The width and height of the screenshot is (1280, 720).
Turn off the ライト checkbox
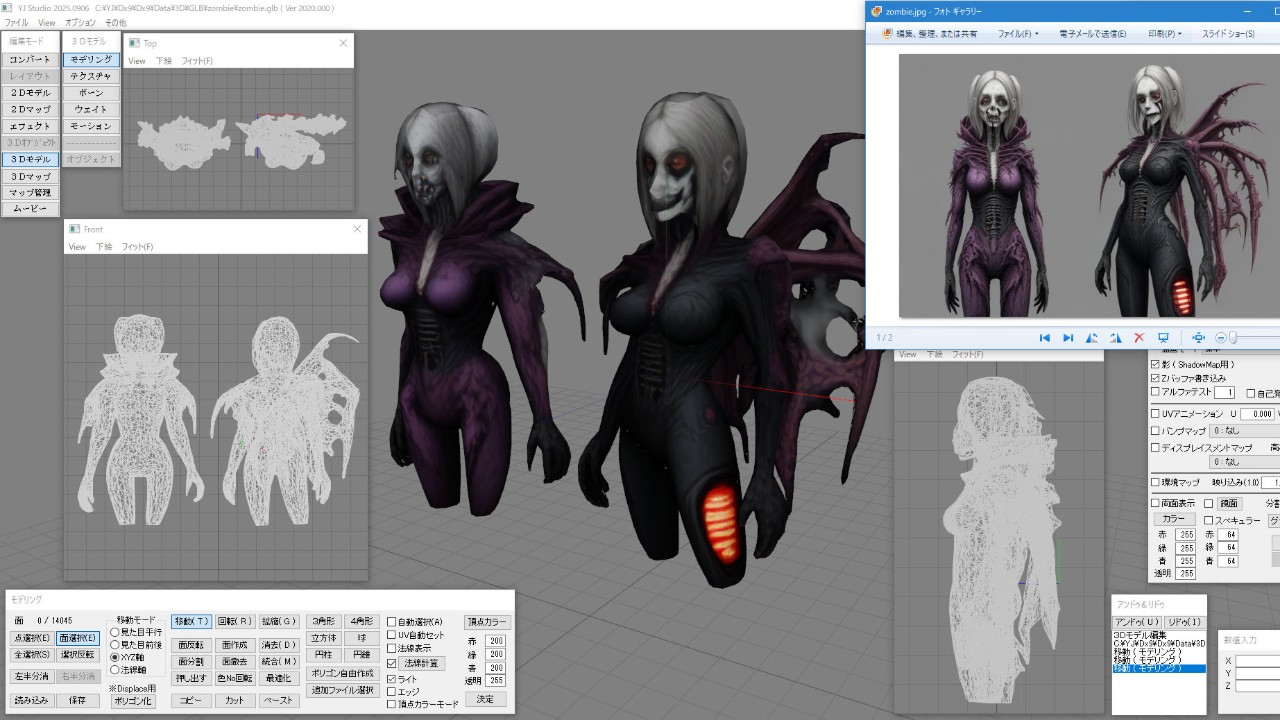392,679
